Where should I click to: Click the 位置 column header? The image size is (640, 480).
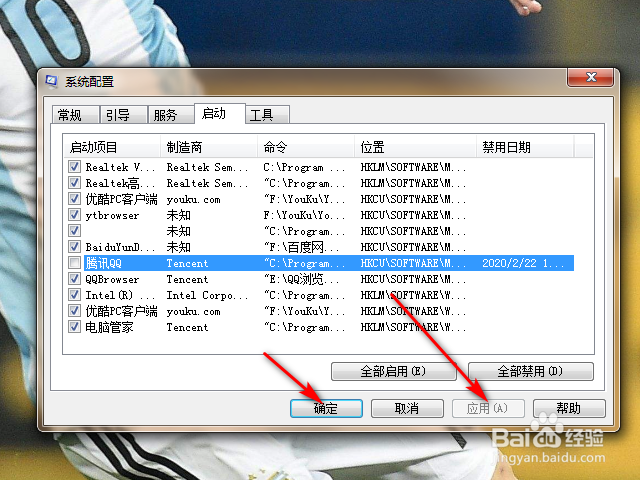tap(416, 147)
